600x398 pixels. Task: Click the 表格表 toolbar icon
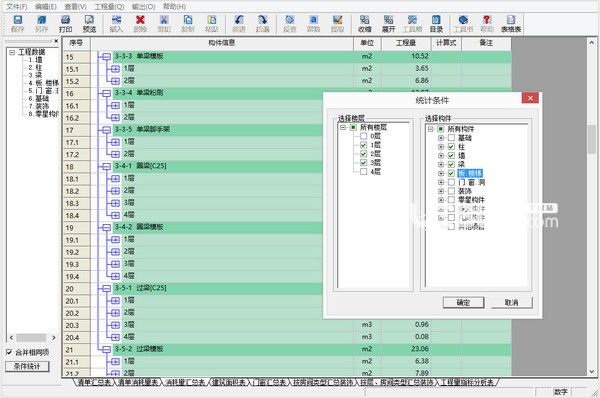click(x=511, y=24)
